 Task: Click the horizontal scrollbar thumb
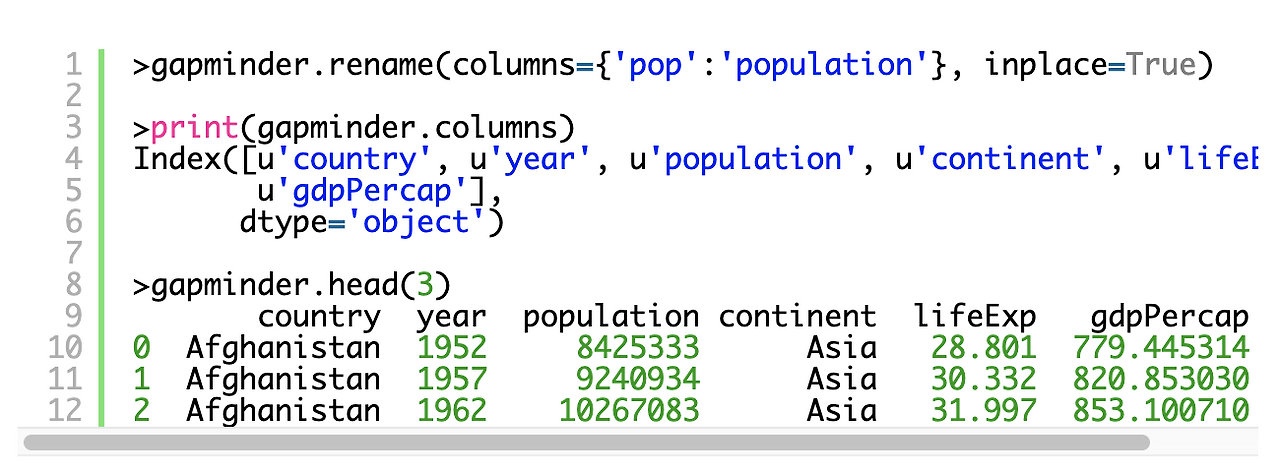click(586, 441)
